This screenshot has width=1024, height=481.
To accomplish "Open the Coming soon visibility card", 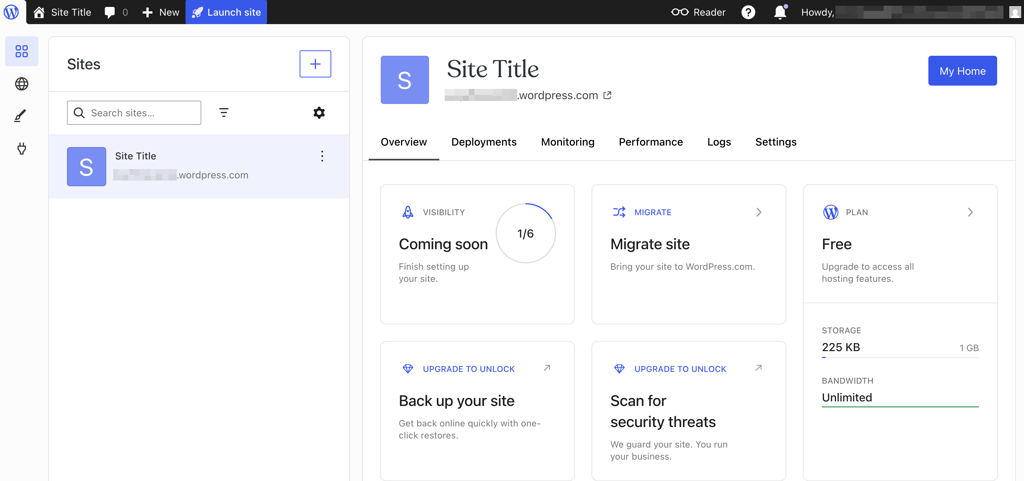I will (477, 254).
